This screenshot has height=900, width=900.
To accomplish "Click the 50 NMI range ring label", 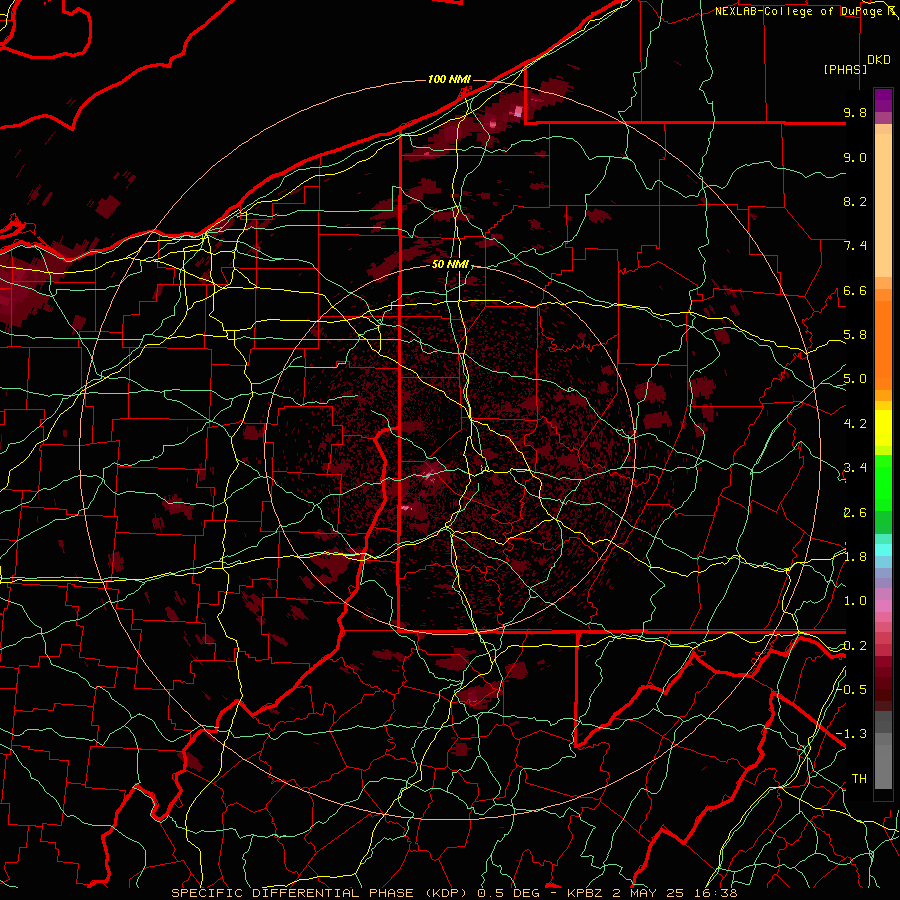I will pos(451,265).
